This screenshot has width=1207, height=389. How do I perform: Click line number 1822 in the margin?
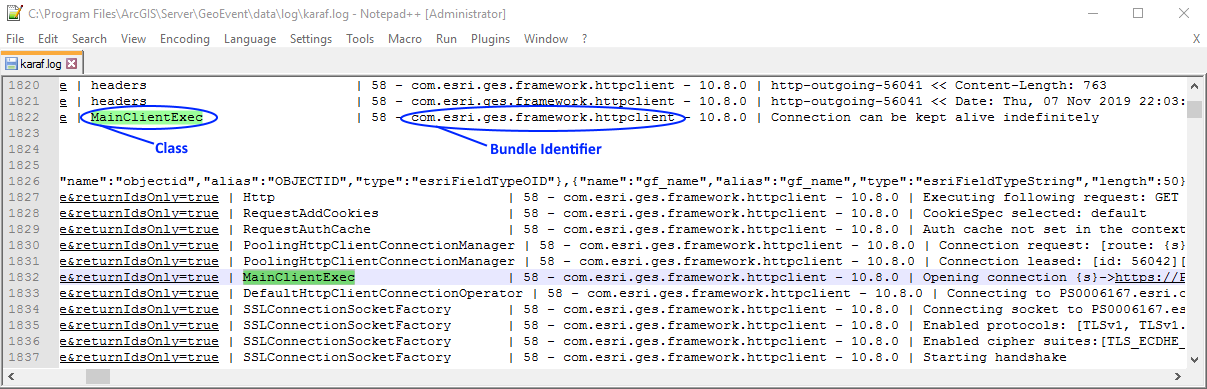[x=24, y=117]
